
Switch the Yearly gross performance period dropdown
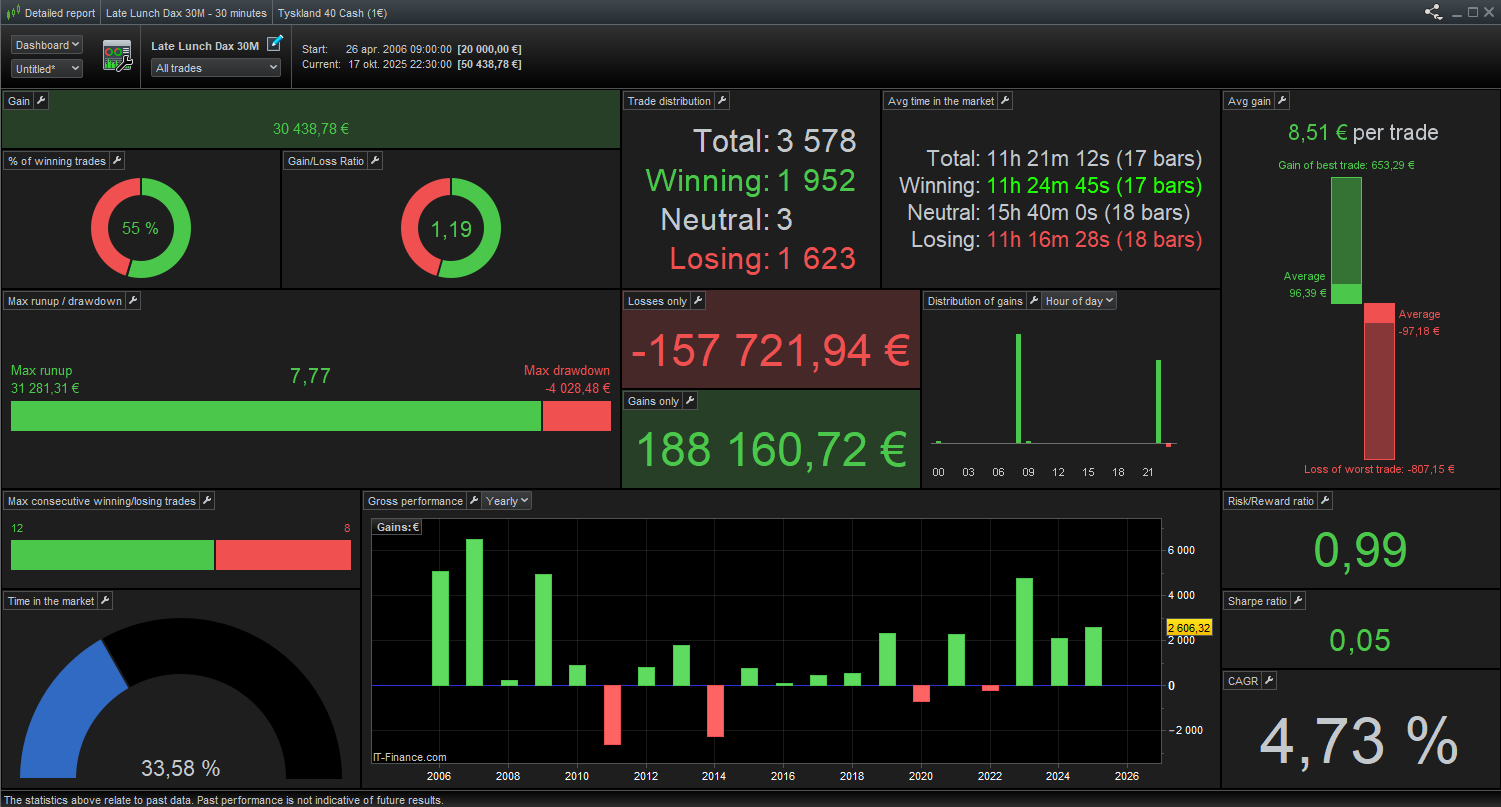(507, 501)
